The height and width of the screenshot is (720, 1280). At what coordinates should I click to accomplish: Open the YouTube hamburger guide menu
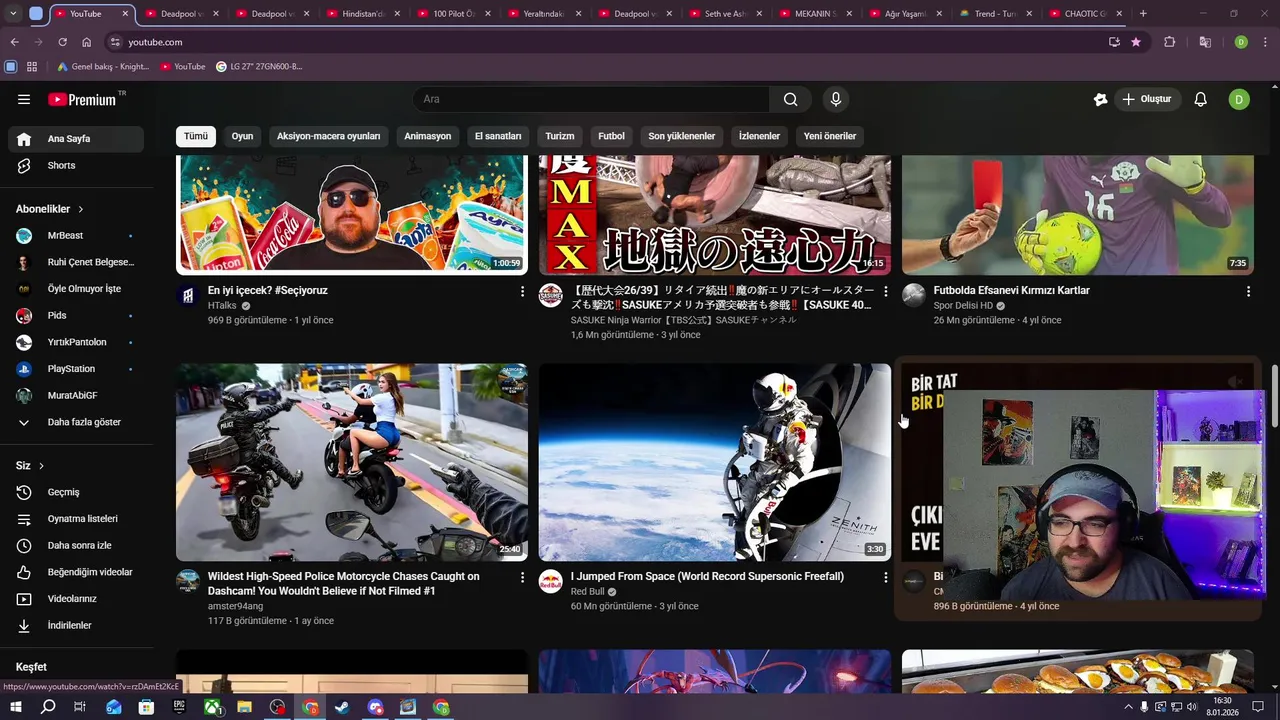point(24,99)
